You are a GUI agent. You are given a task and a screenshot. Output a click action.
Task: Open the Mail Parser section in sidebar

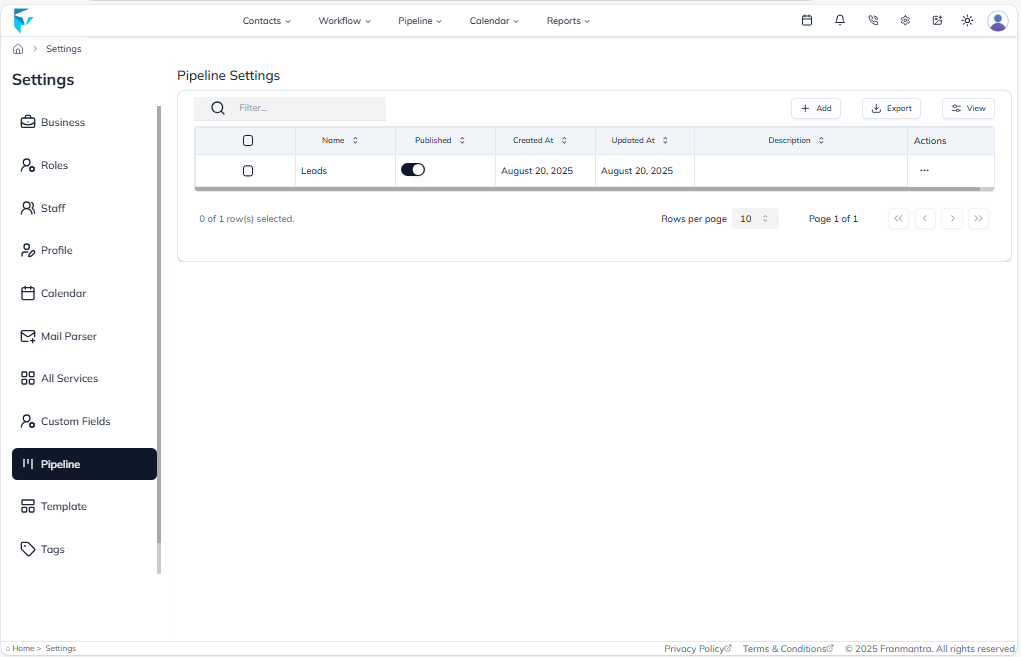pos(66,335)
